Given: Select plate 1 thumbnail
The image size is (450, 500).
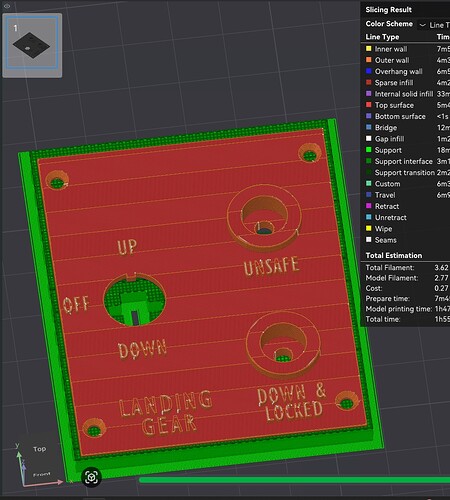Looking at the screenshot, I should 32,45.
